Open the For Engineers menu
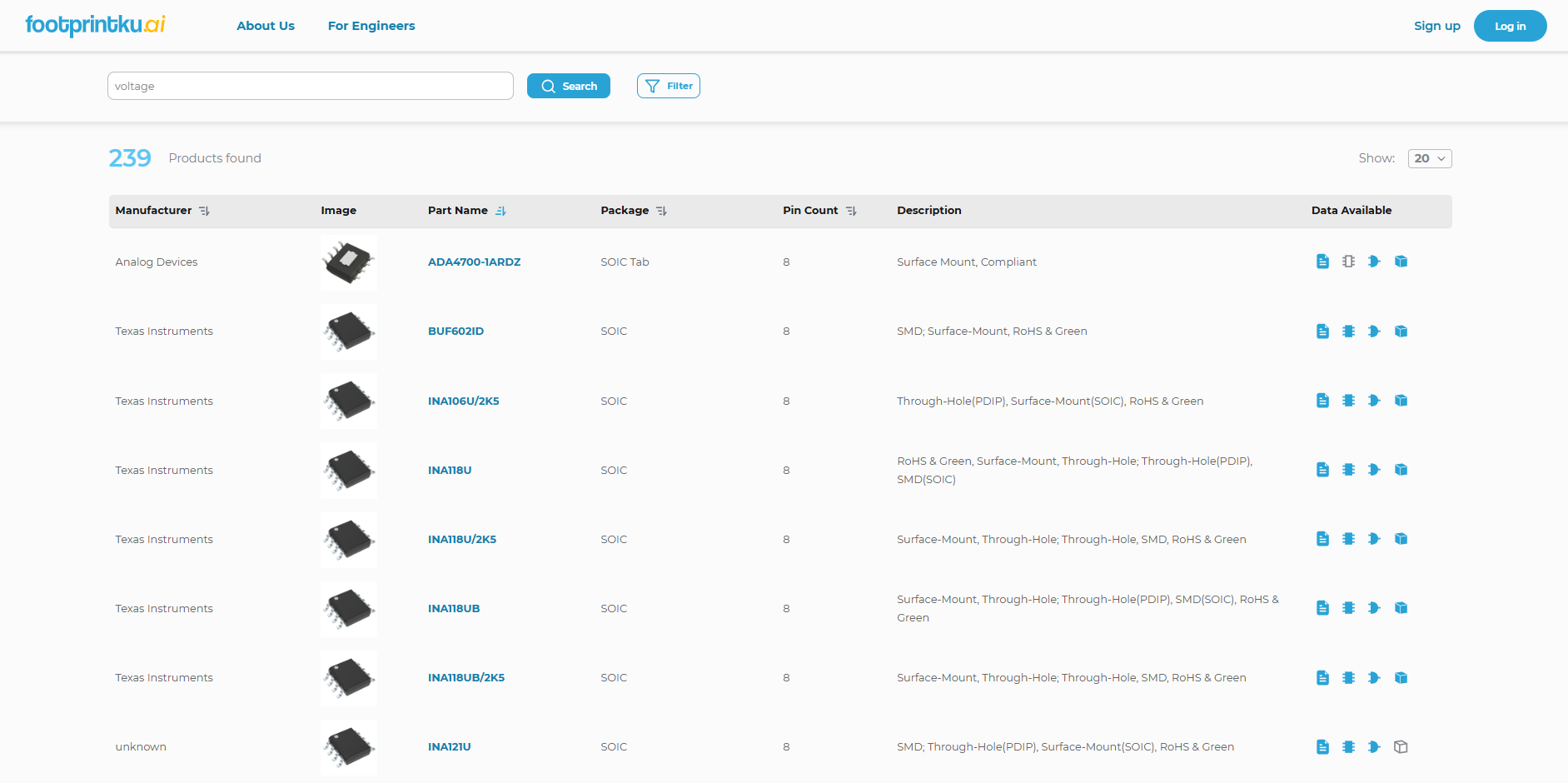Viewport: 1568px width, 783px height. pyautogui.click(x=371, y=26)
